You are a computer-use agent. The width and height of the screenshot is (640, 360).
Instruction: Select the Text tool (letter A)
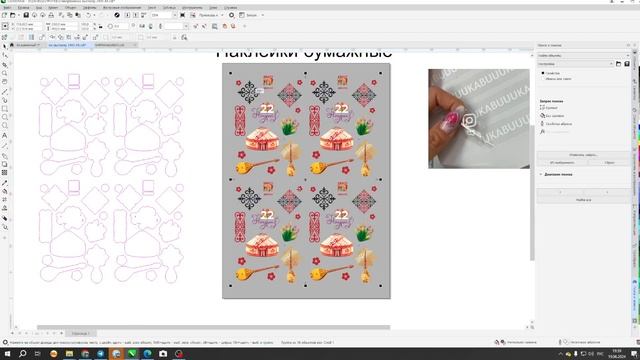coord(4,135)
